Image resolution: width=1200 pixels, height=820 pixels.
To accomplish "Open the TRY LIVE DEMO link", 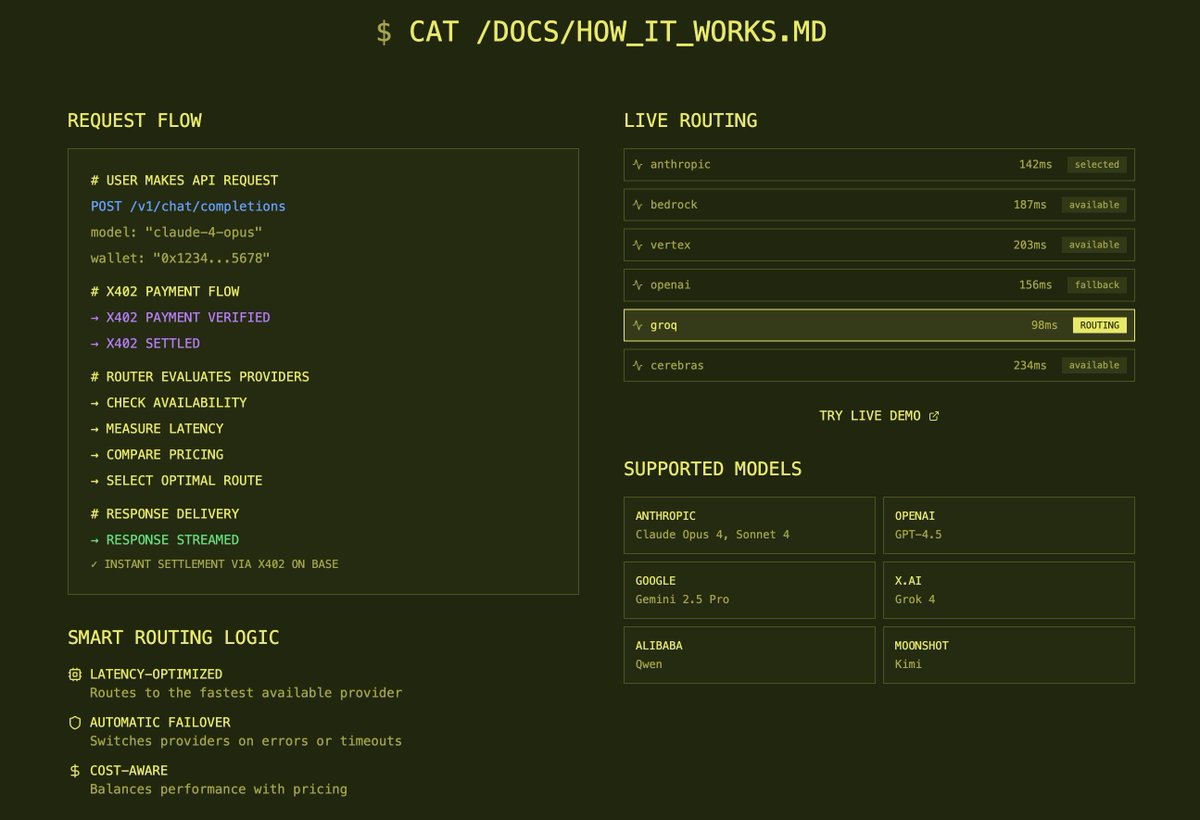I will click(879, 416).
